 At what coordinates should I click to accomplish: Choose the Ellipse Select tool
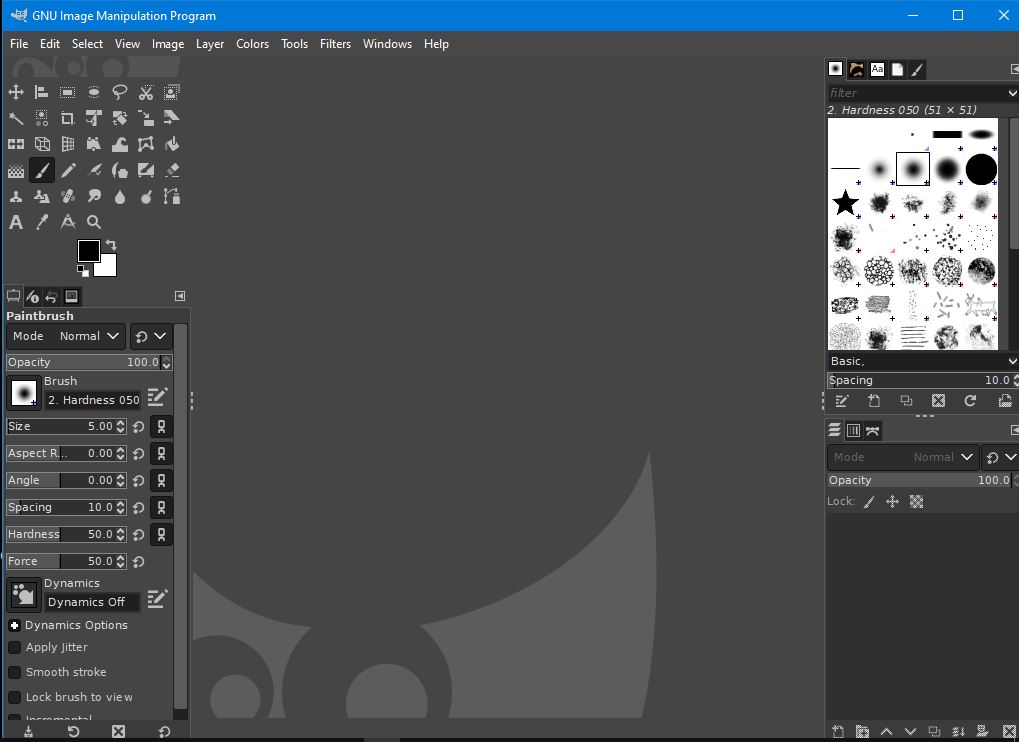94,92
